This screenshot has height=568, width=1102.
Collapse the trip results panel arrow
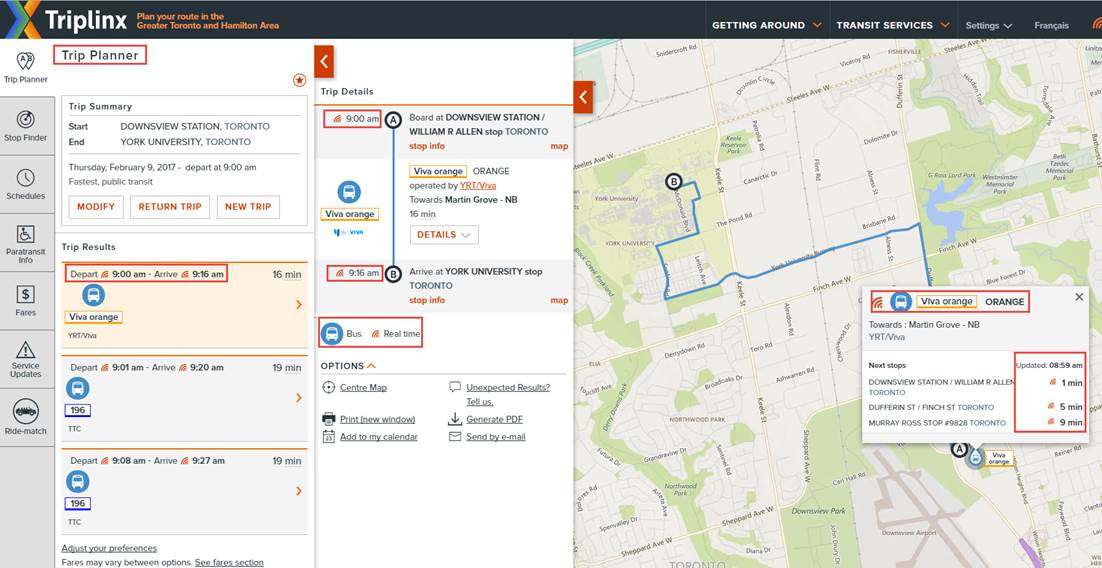coord(324,61)
